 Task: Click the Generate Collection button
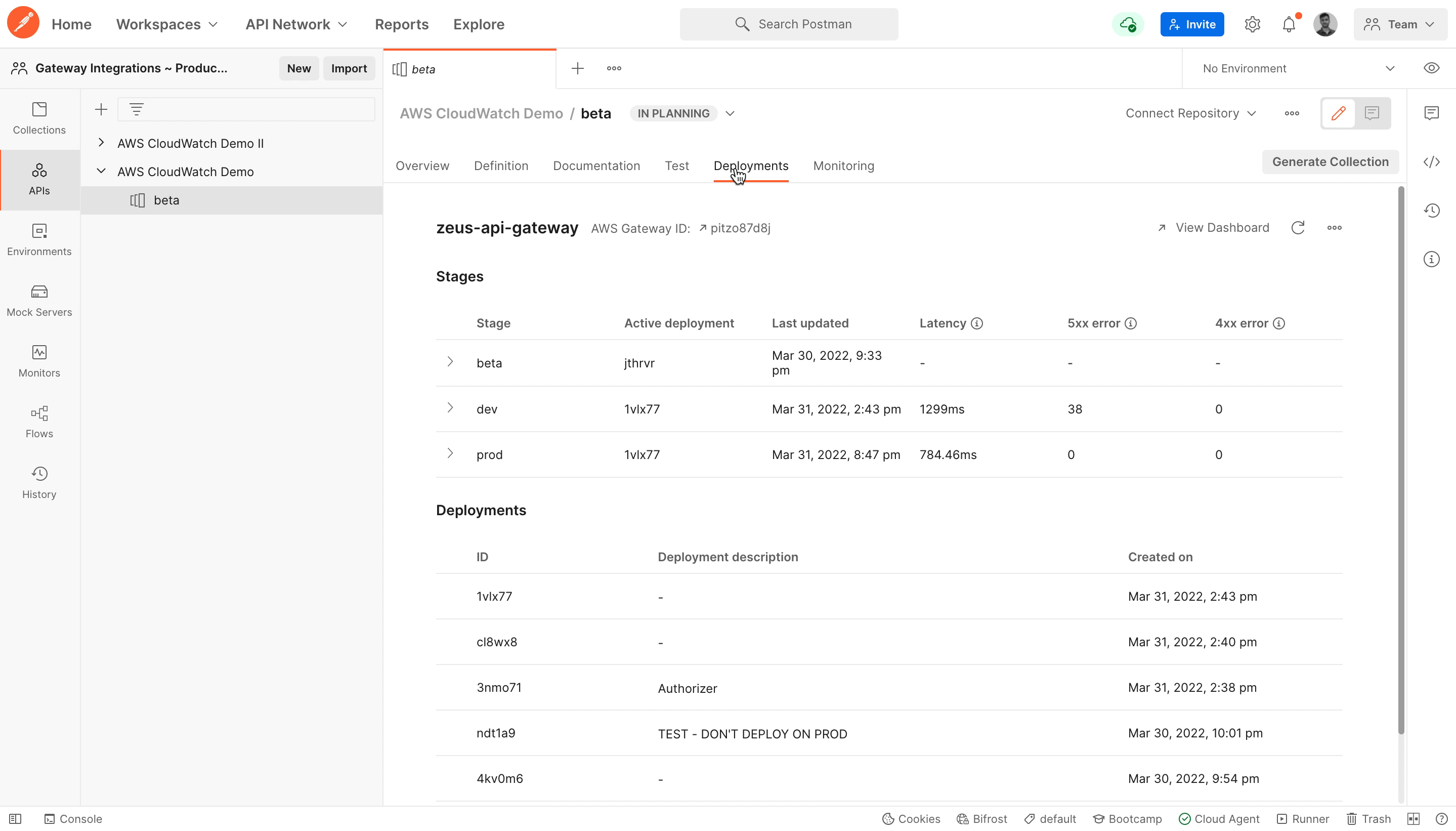(1330, 161)
